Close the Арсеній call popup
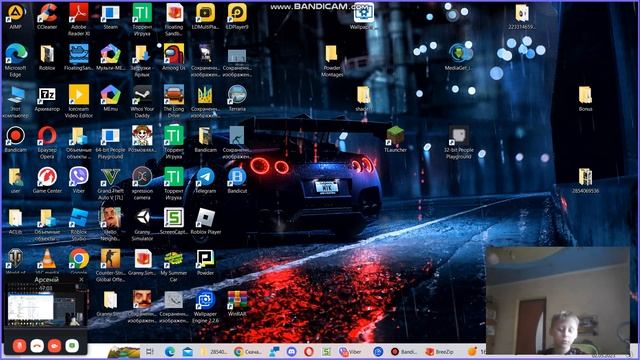This screenshot has height=360, width=640. pos(81,280)
